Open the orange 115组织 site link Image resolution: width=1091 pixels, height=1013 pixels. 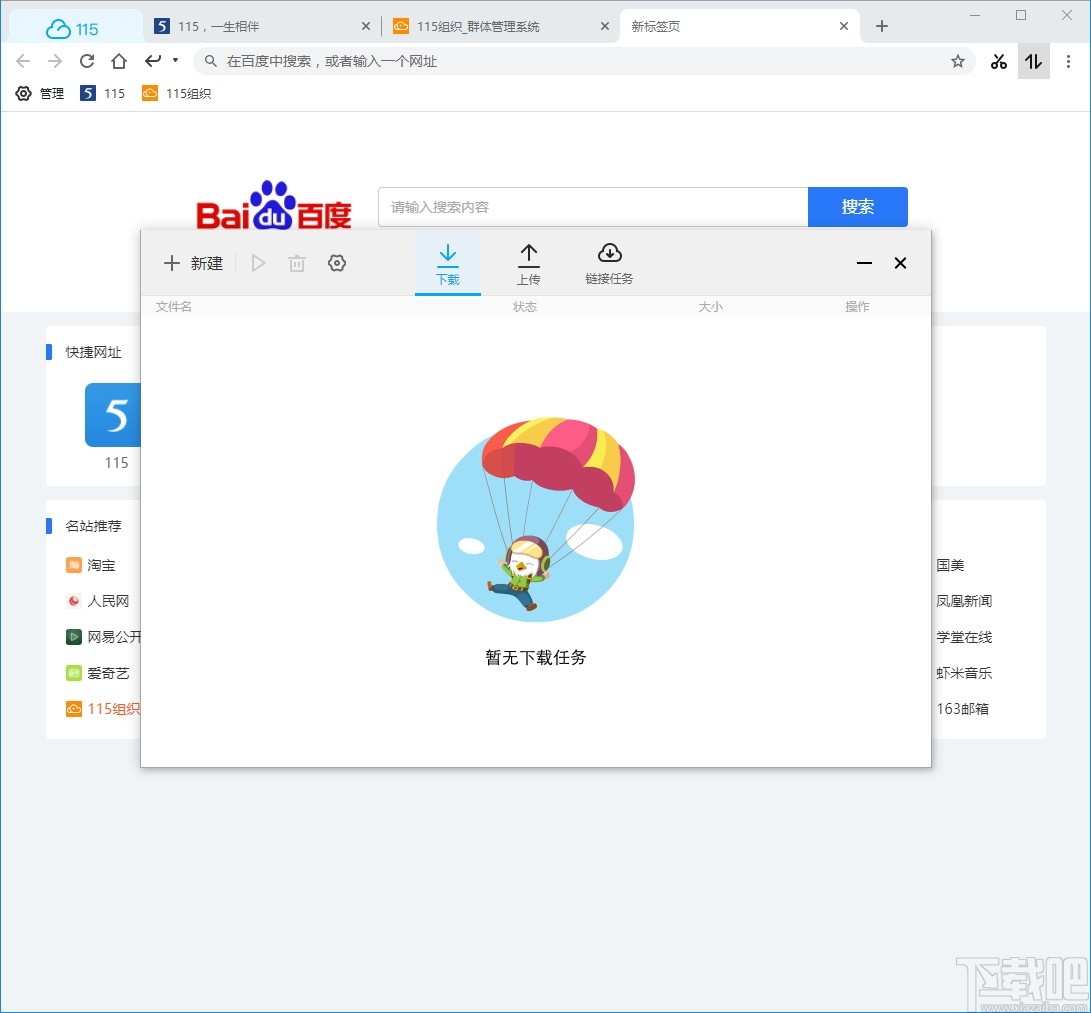coord(103,709)
